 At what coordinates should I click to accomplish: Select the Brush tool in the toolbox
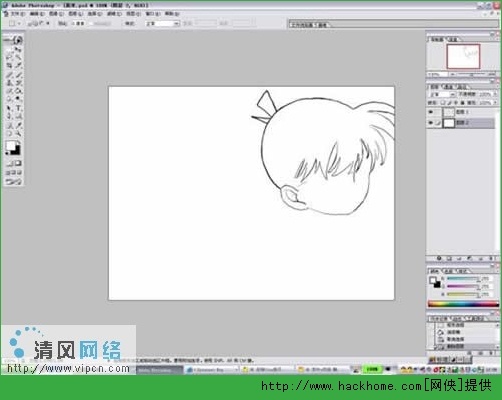(x=19, y=74)
